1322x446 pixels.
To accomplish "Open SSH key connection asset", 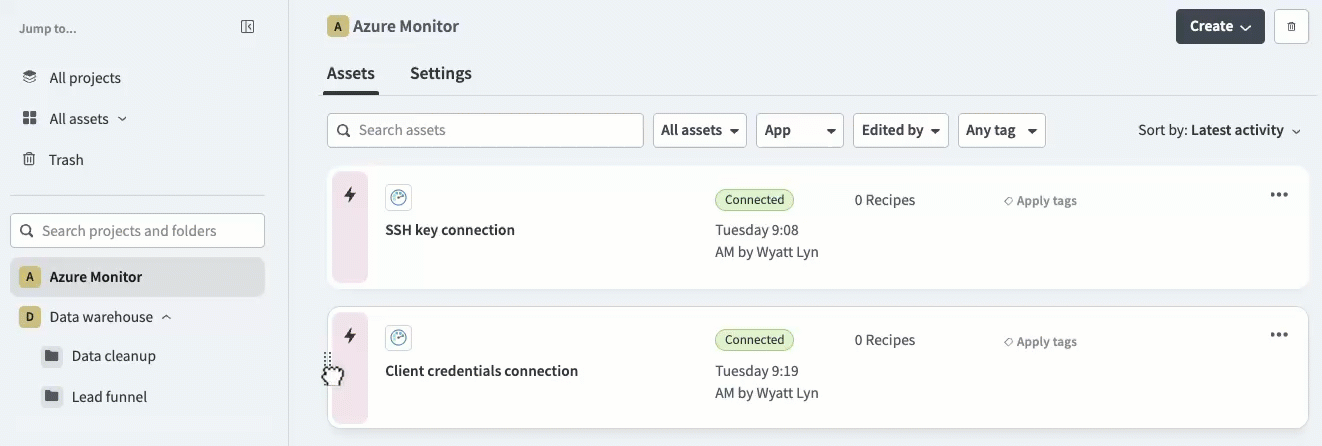I will pos(450,230).
